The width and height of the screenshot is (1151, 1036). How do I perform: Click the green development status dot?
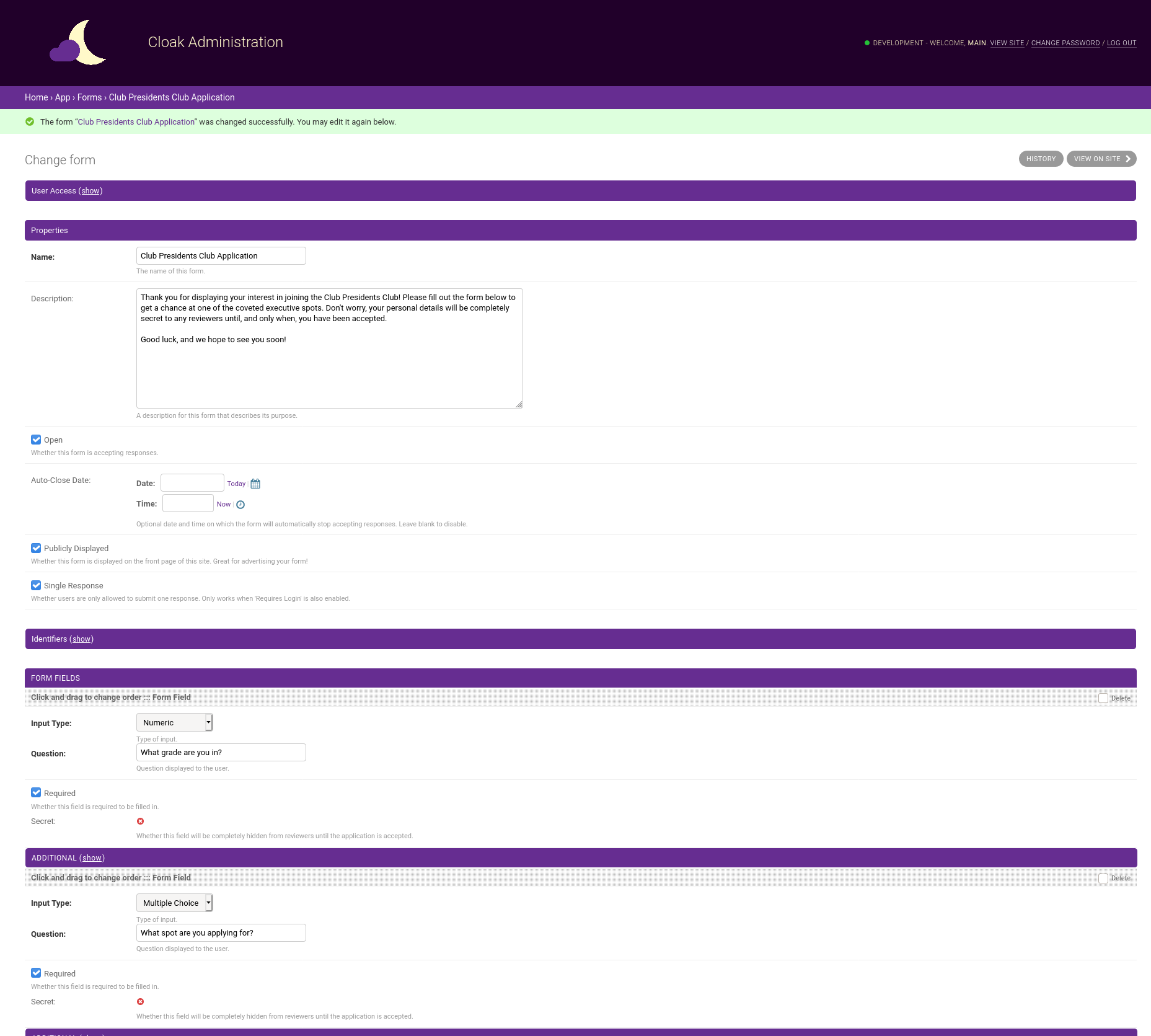(x=867, y=43)
